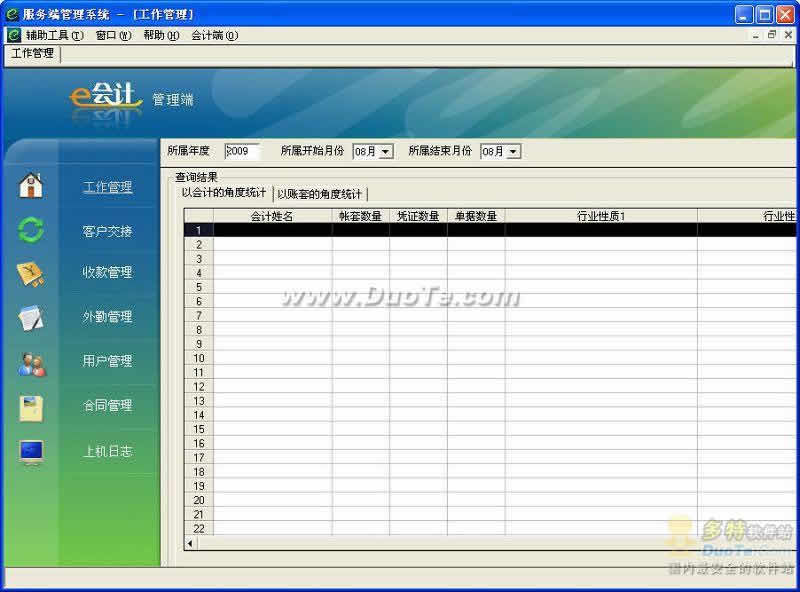The width and height of the screenshot is (800, 592).
Task: Open the 窗口(W) menu
Action: pyautogui.click(x=113, y=35)
